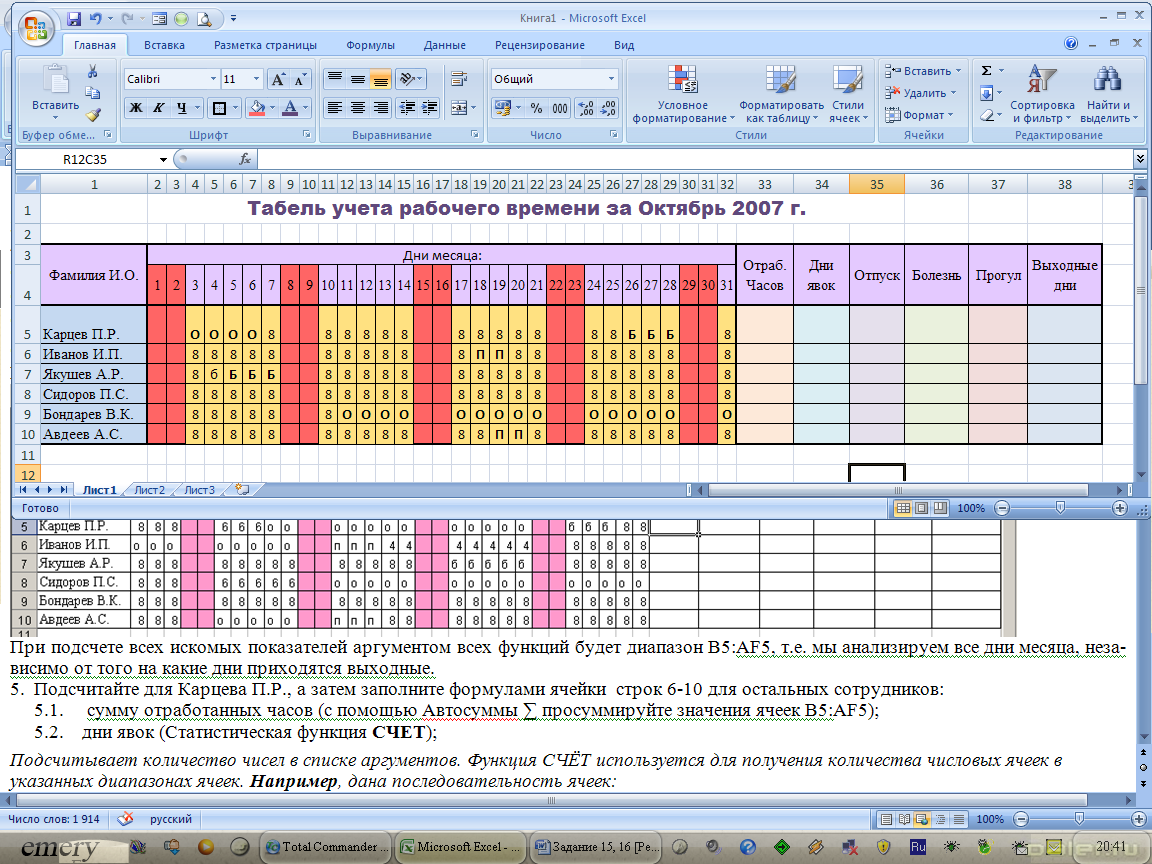Open Форматировать как таблицу menu

[782, 95]
